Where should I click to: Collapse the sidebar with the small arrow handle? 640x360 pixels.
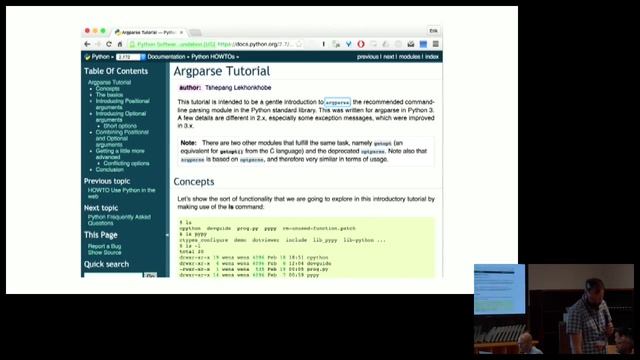point(167,235)
